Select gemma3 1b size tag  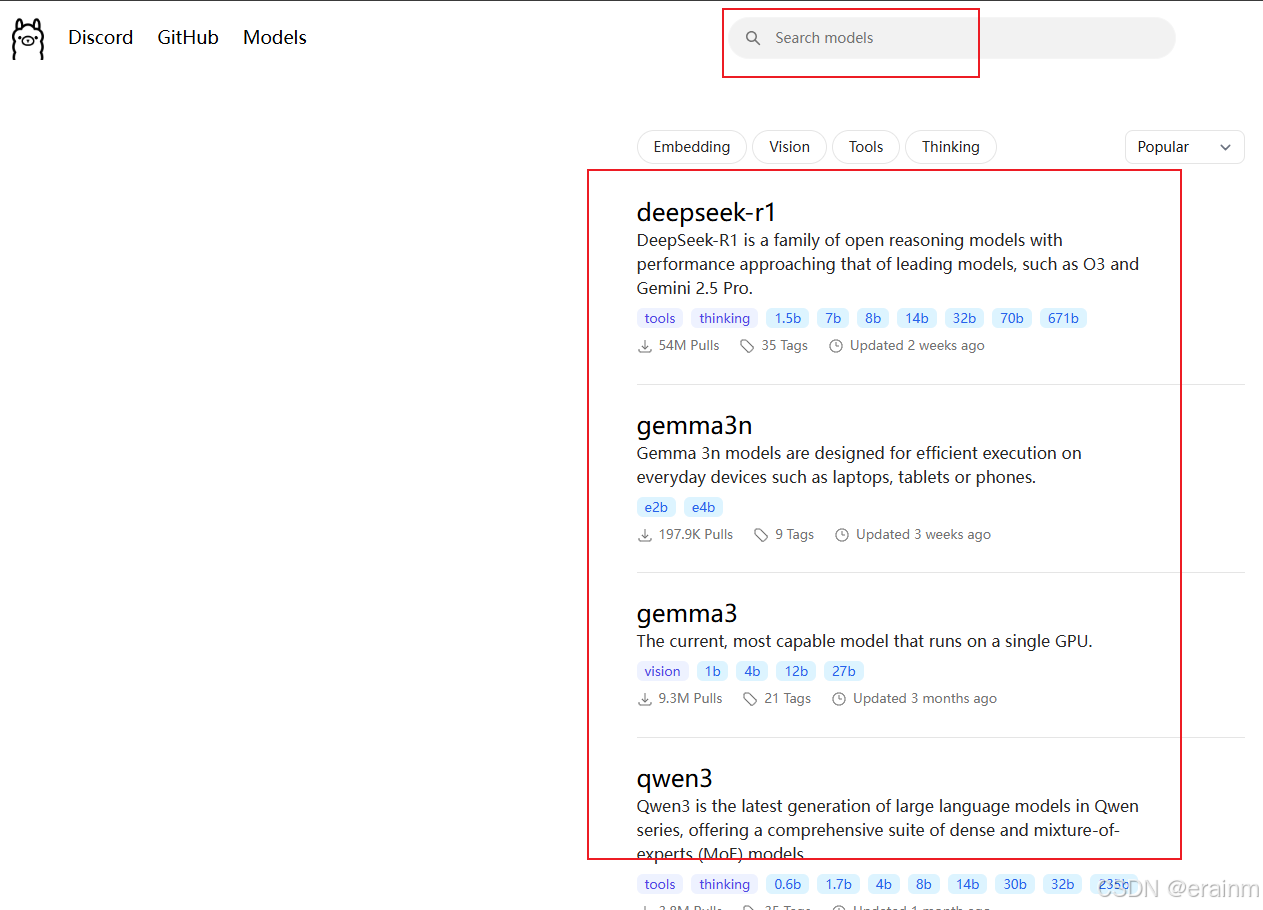pyautogui.click(x=712, y=671)
